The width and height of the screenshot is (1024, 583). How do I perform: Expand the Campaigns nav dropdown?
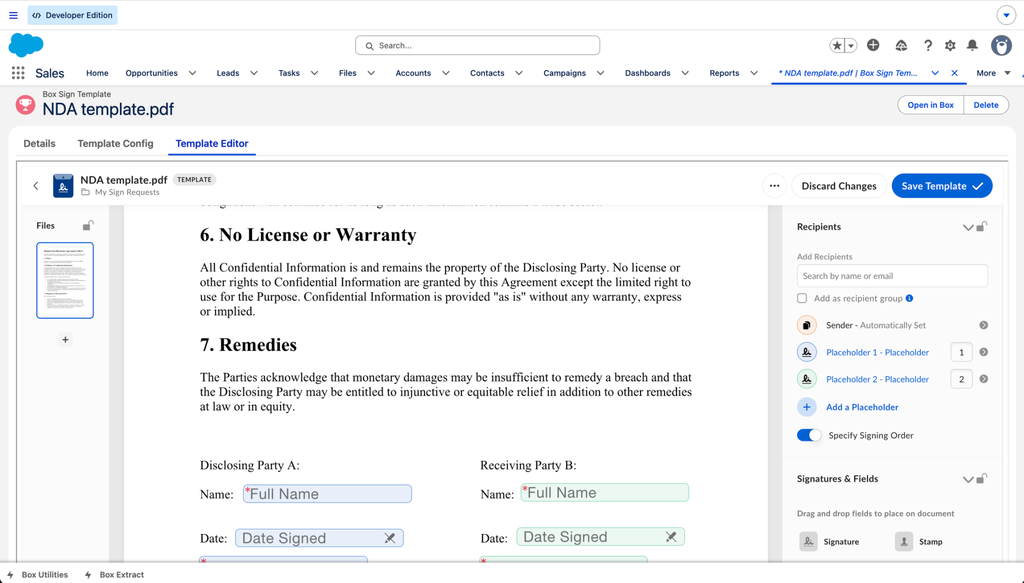600,73
